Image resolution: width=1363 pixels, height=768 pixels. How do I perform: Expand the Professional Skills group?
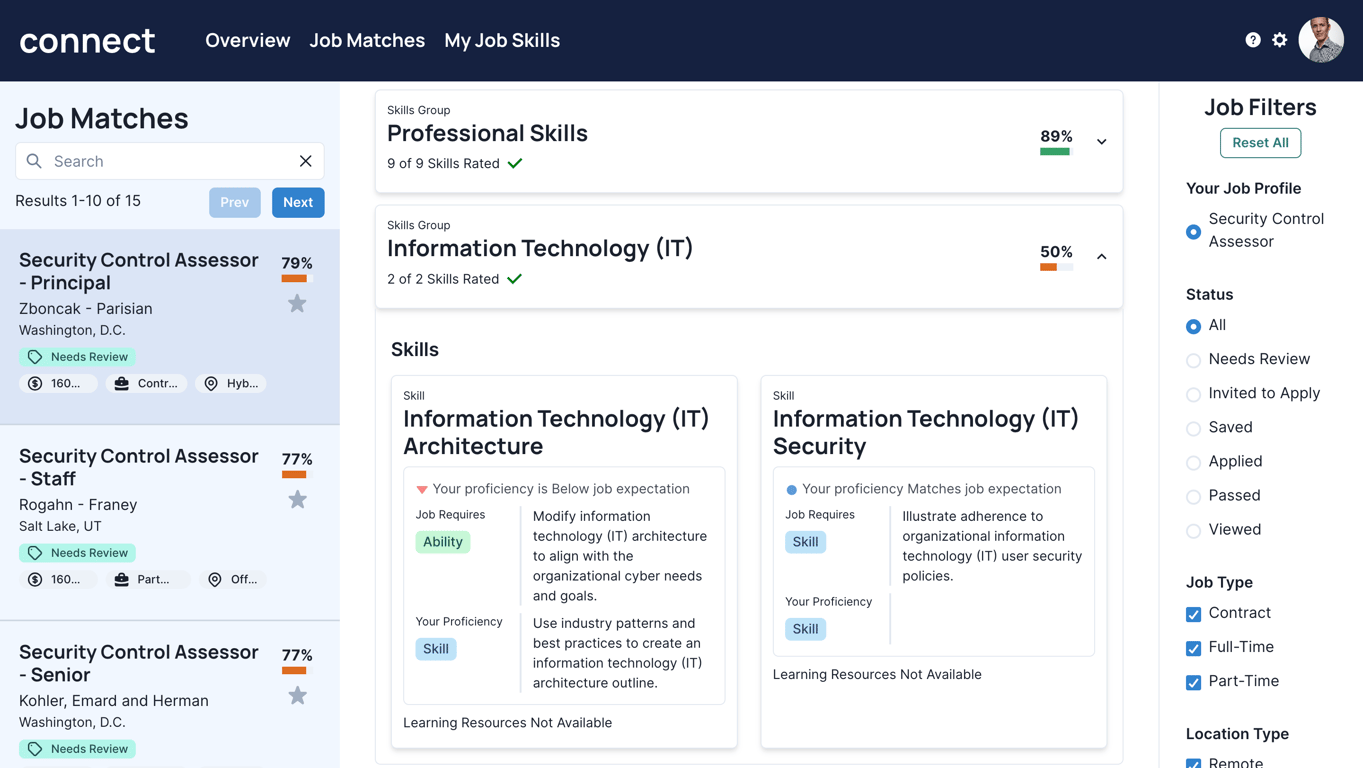1101,142
